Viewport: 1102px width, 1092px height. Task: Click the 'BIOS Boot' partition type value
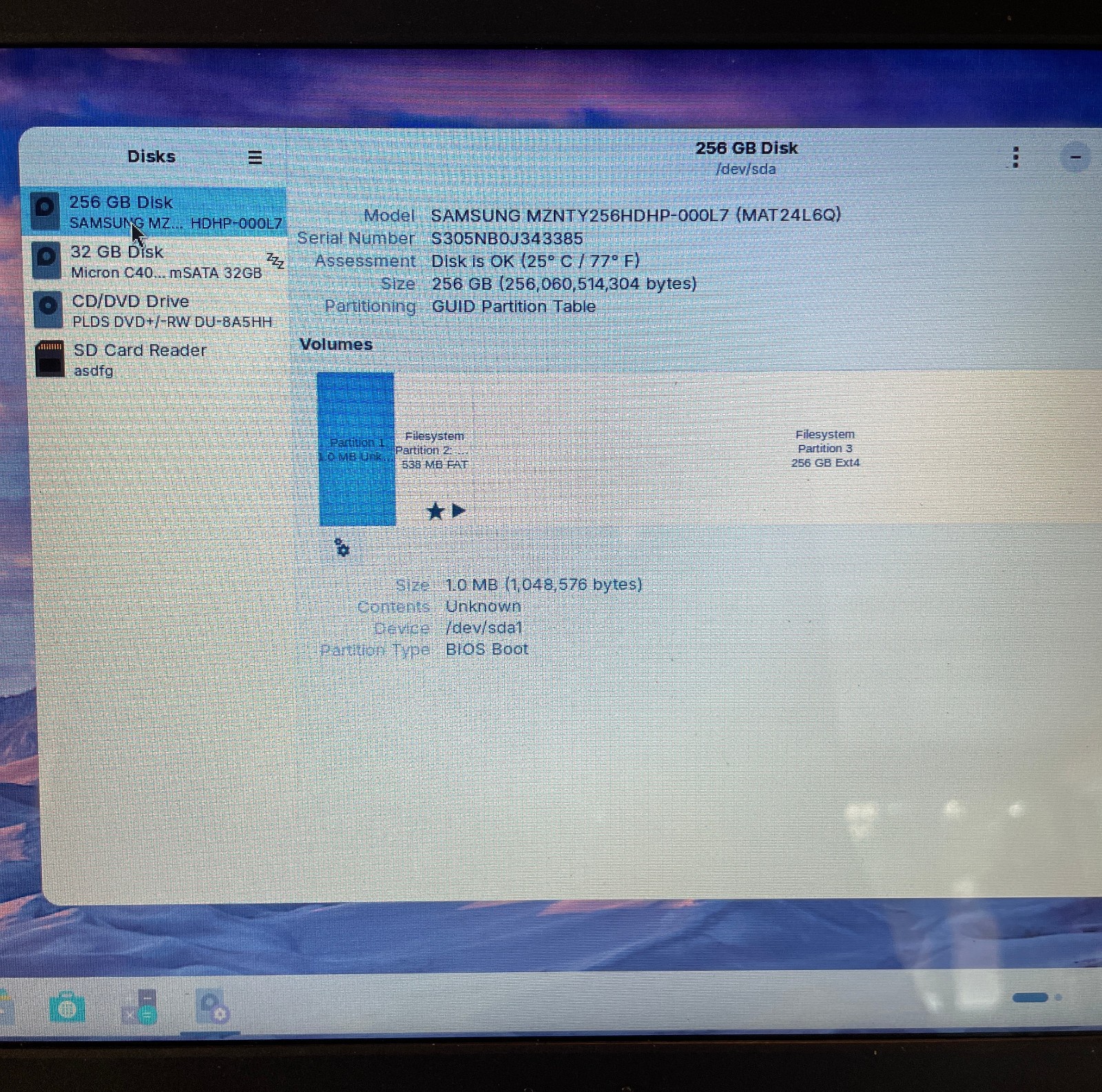click(487, 649)
